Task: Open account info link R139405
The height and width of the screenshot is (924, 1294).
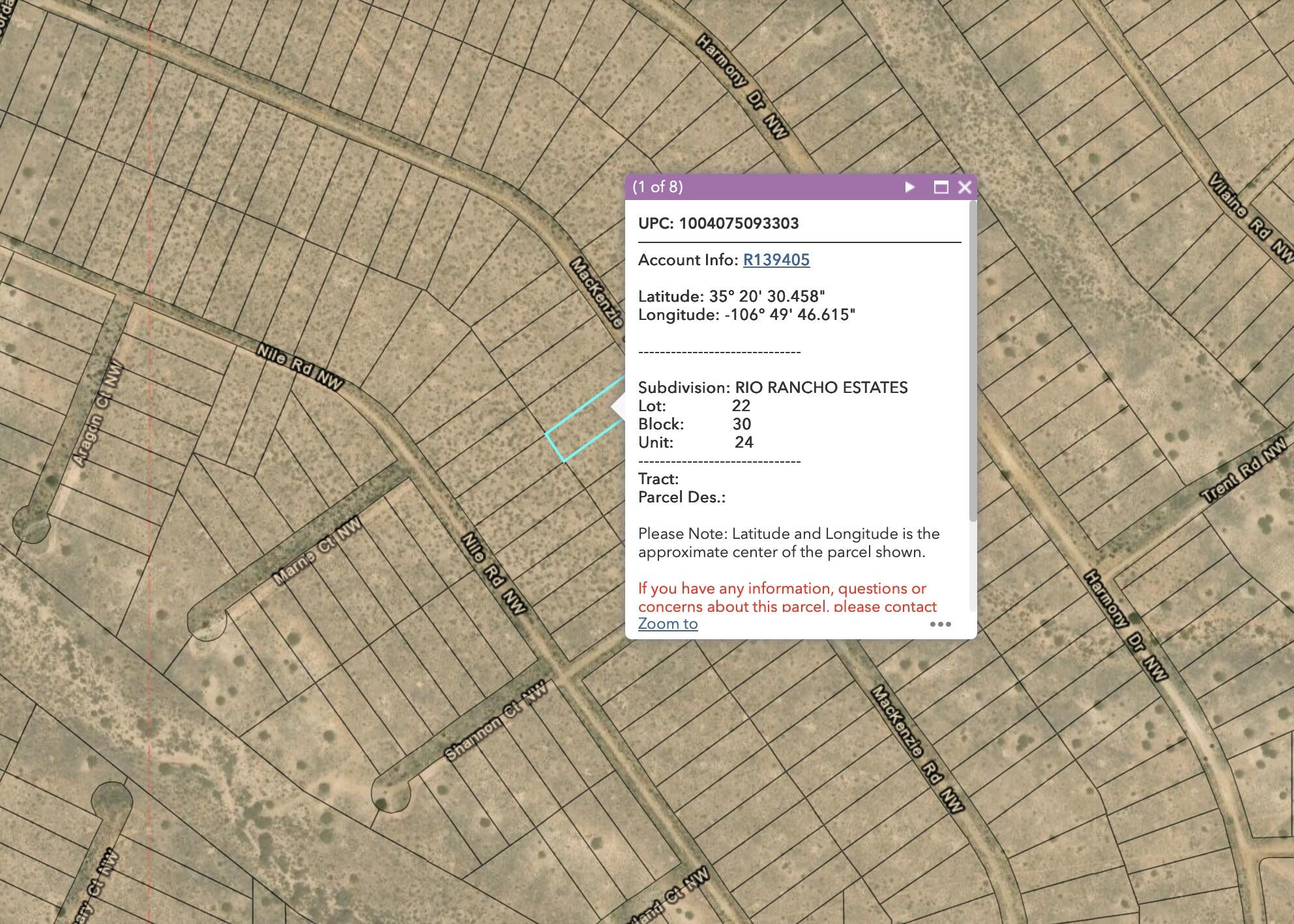Action: 776,260
